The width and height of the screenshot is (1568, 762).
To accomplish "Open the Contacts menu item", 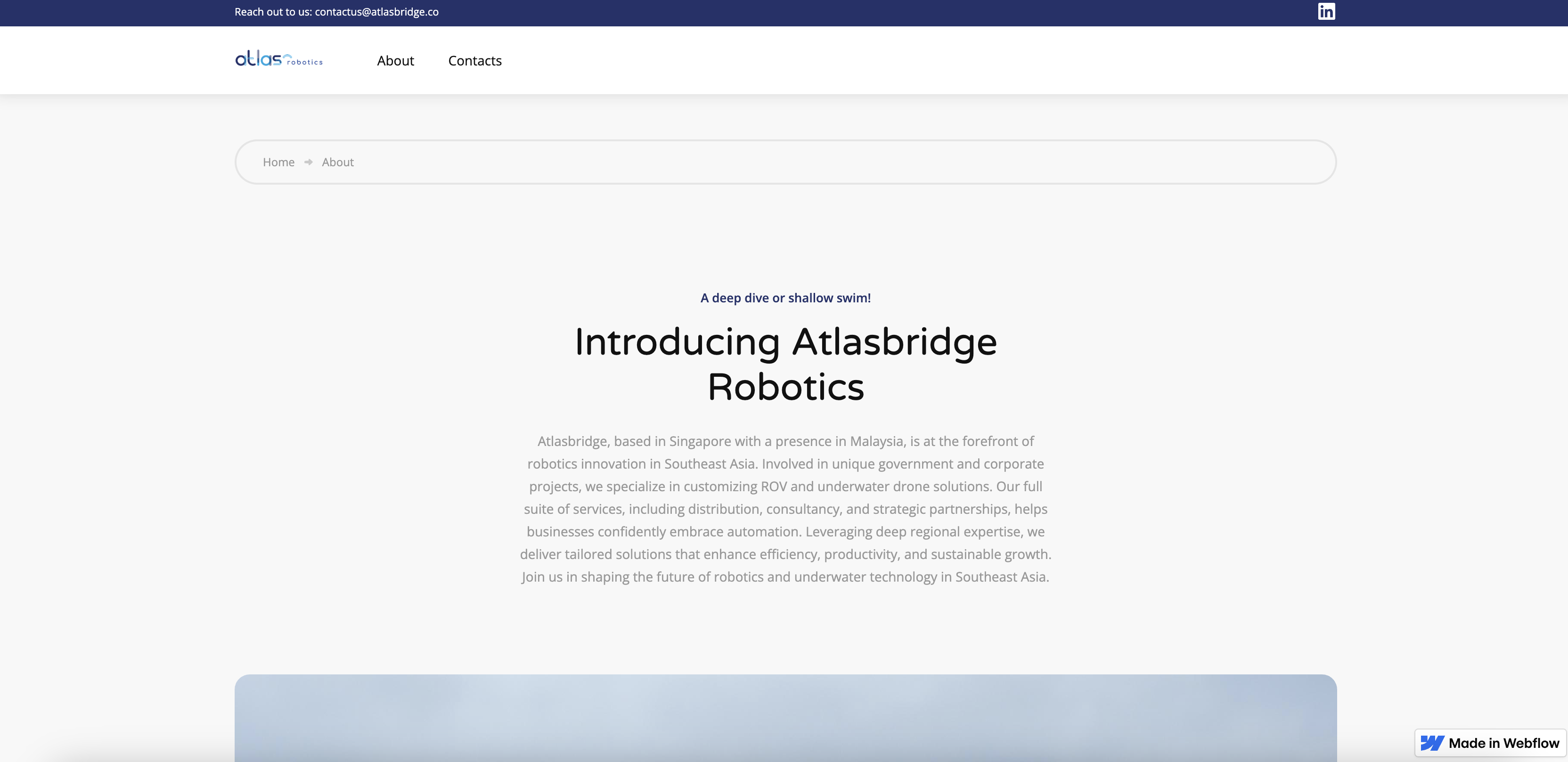I will pos(475,61).
